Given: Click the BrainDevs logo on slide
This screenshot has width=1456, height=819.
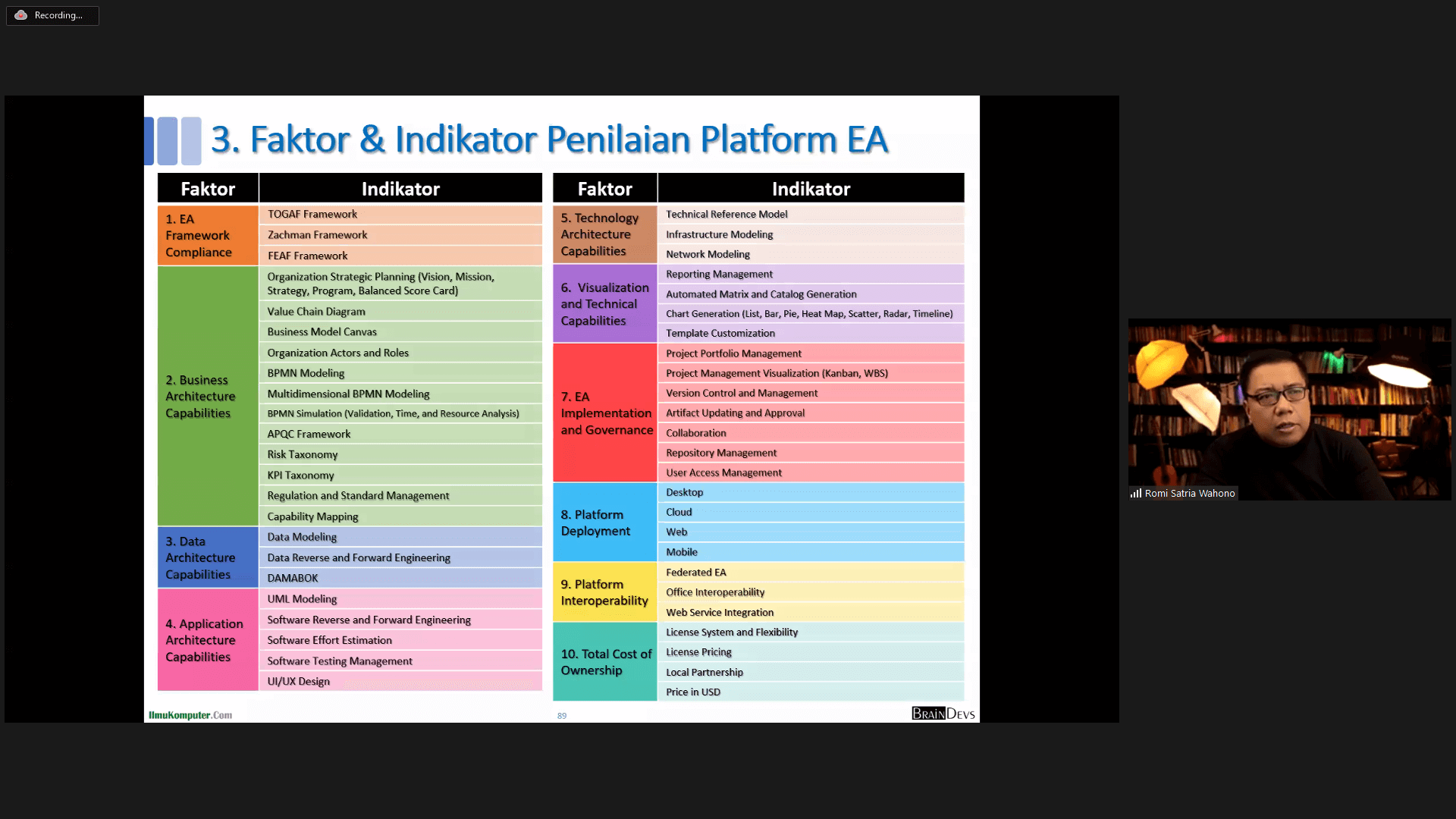Looking at the screenshot, I should coord(943,714).
